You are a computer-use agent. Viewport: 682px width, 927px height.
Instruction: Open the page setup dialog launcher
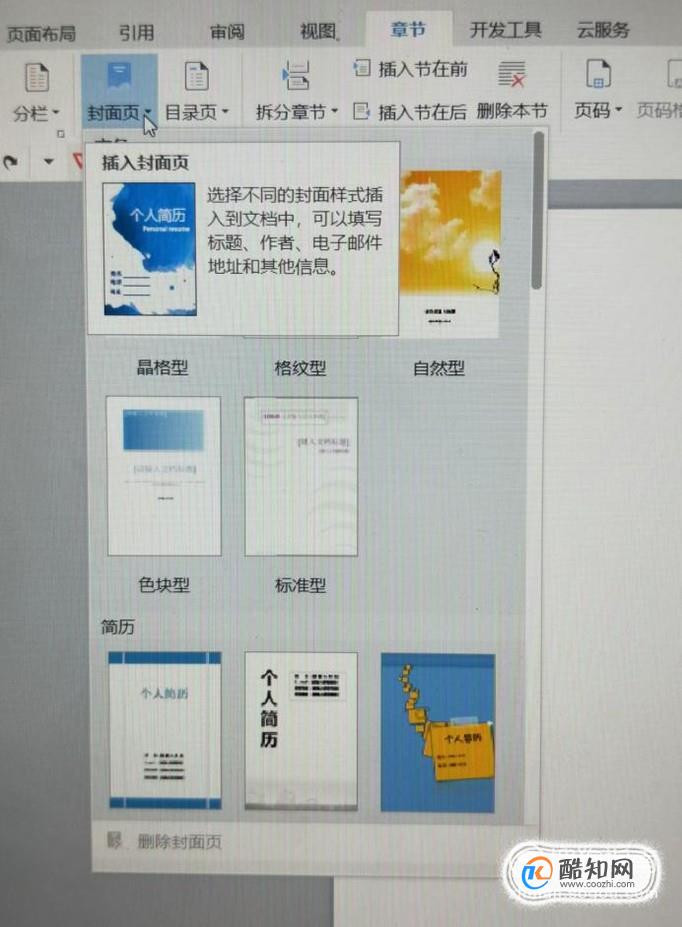pyautogui.click(x=60, y=135)
